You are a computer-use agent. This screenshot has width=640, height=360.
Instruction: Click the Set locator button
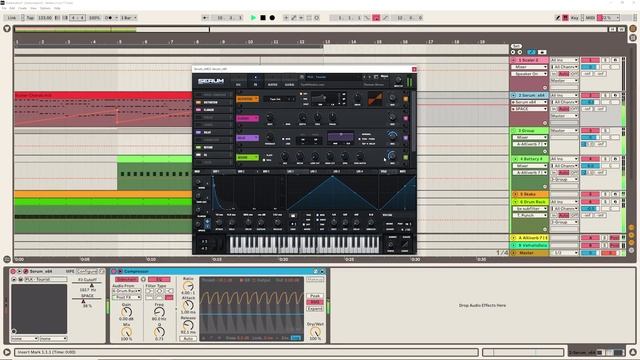[x=516, y=46]
